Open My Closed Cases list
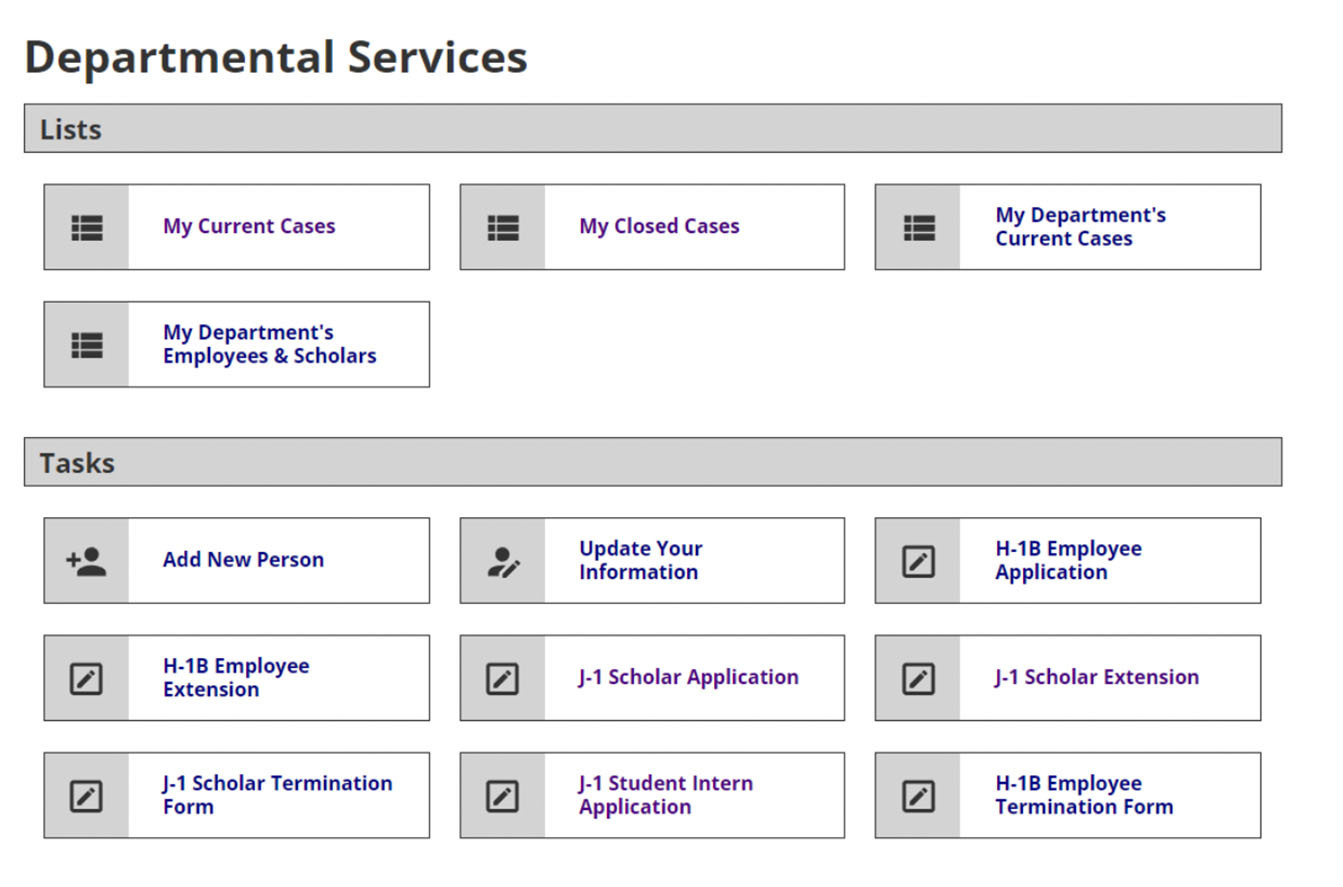Viewport: 1343px width, 887px height. (659, 227)
